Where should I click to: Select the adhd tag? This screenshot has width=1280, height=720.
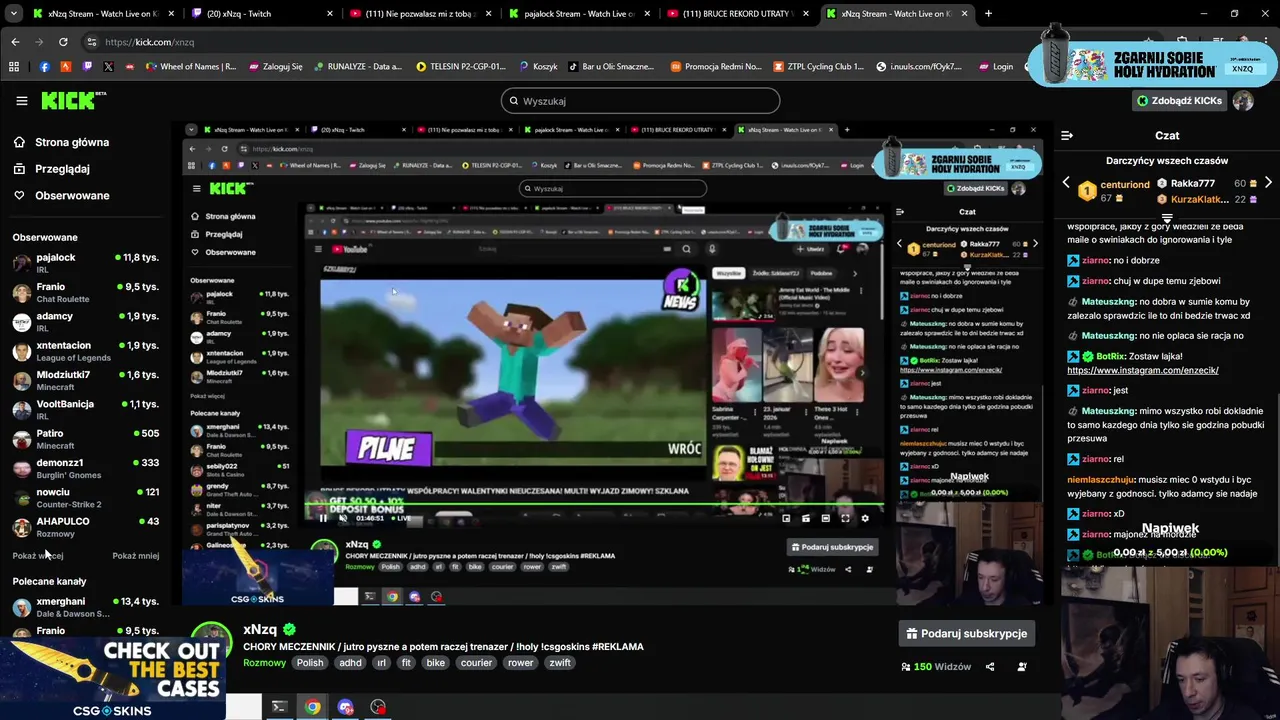pos(350,663)
